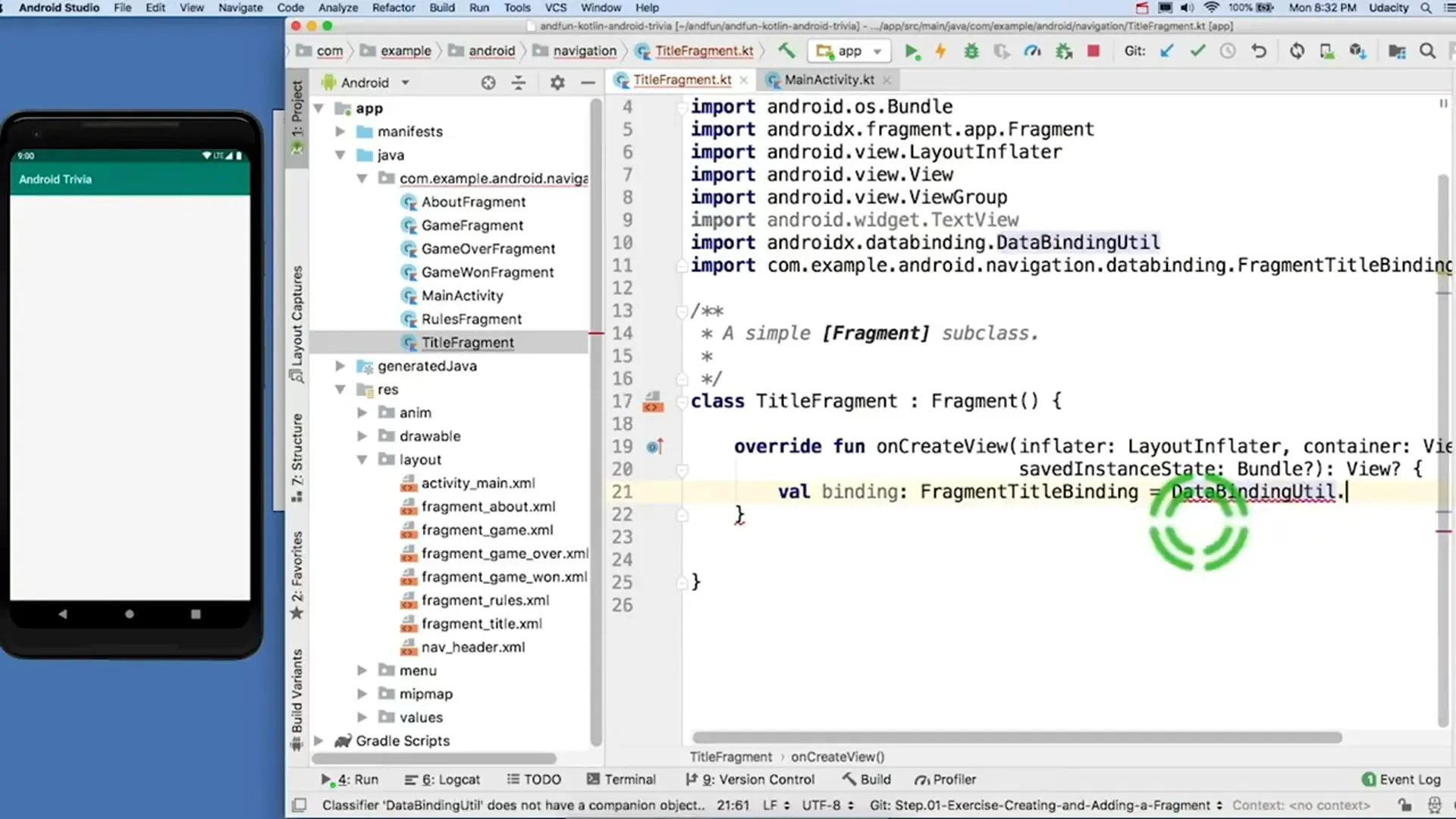Image resolution: width=1456 pixels, height=819 pixels.
Task: Click the editor horizontal scrollbar
Action: point(1016,737)
